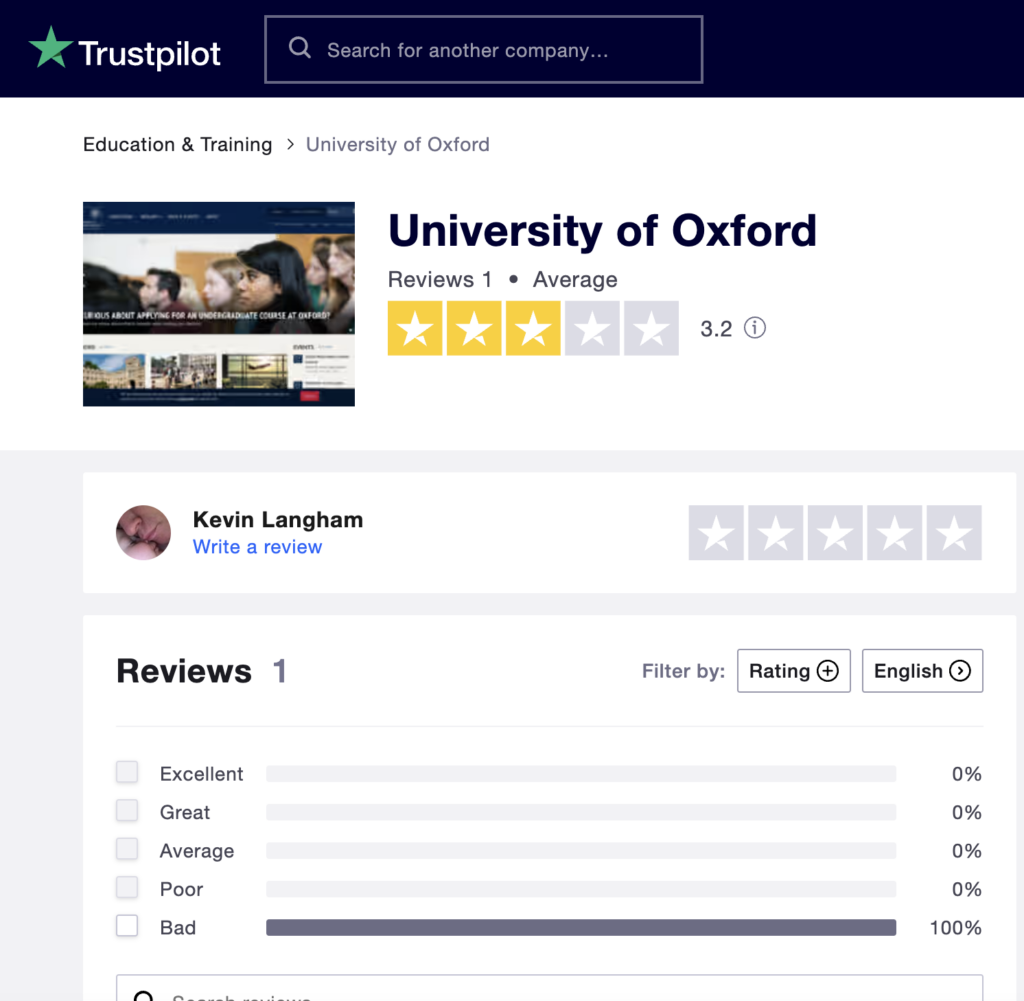Screen dimensions: 1024x1001
Task: Rate one star in the Write a review row
Action: tap(716, 532)
